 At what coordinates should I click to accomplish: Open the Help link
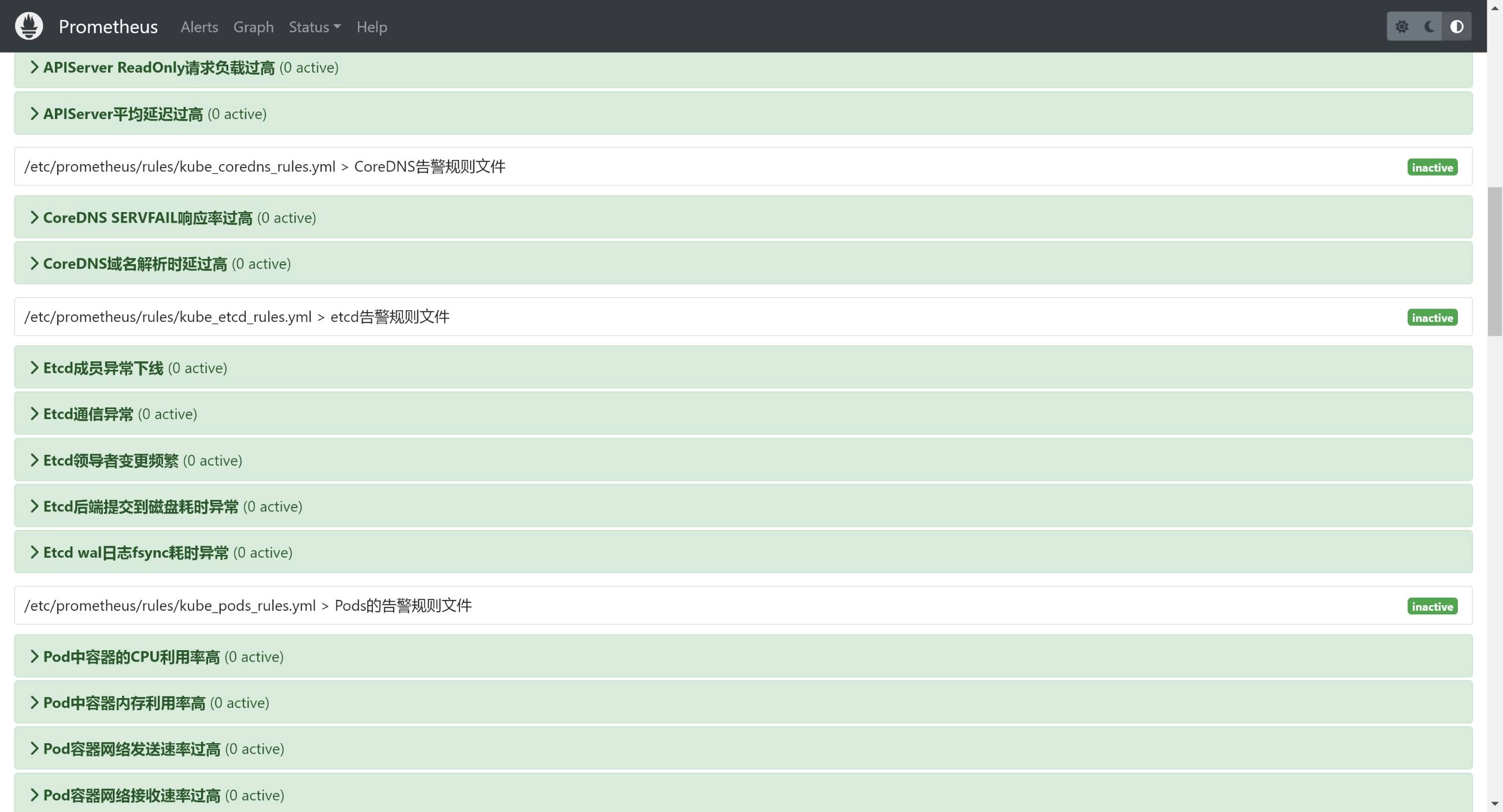pyautogui.click(x=372, y=27)
